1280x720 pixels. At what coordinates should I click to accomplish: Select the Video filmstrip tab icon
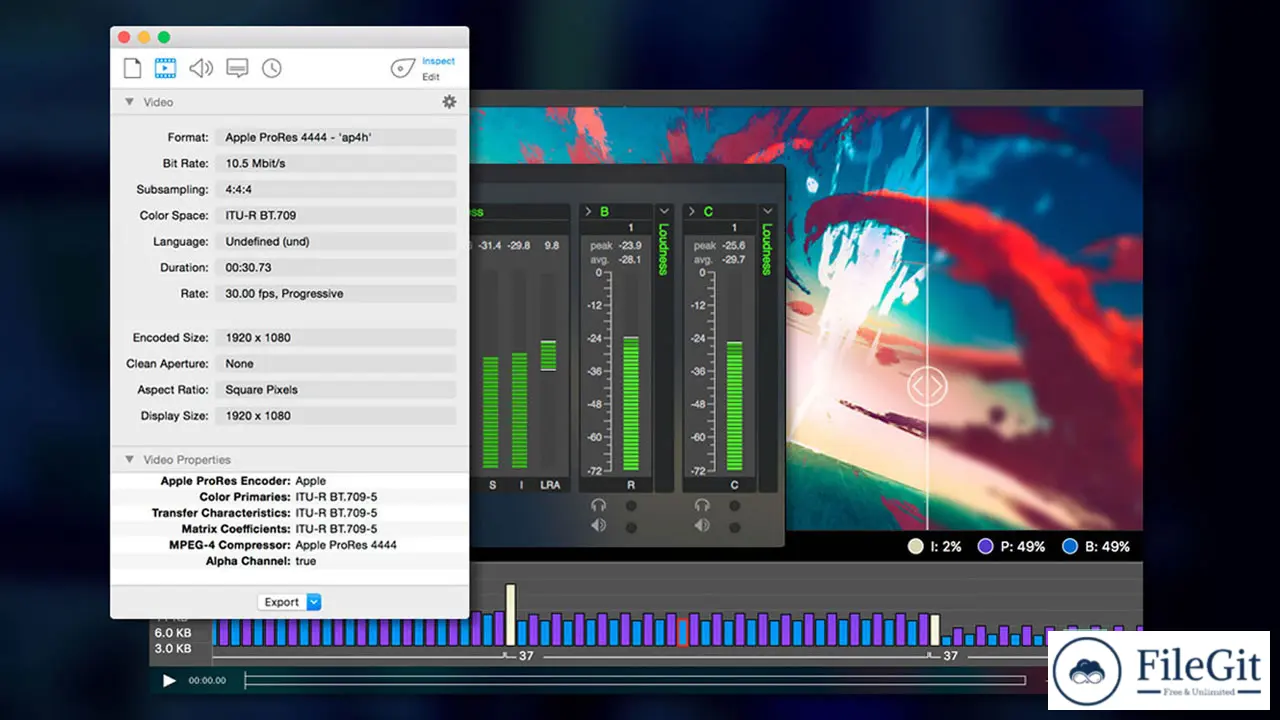165,68
